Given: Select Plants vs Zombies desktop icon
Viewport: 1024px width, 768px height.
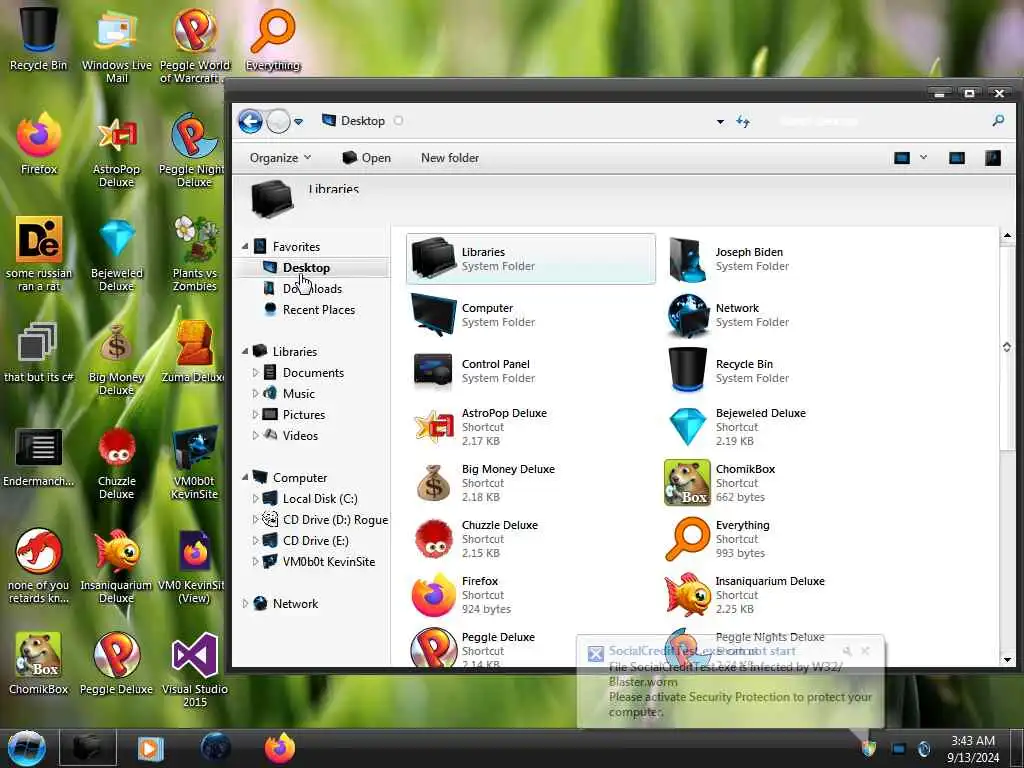Looking at the screenshot, I should tap(194, 253).
